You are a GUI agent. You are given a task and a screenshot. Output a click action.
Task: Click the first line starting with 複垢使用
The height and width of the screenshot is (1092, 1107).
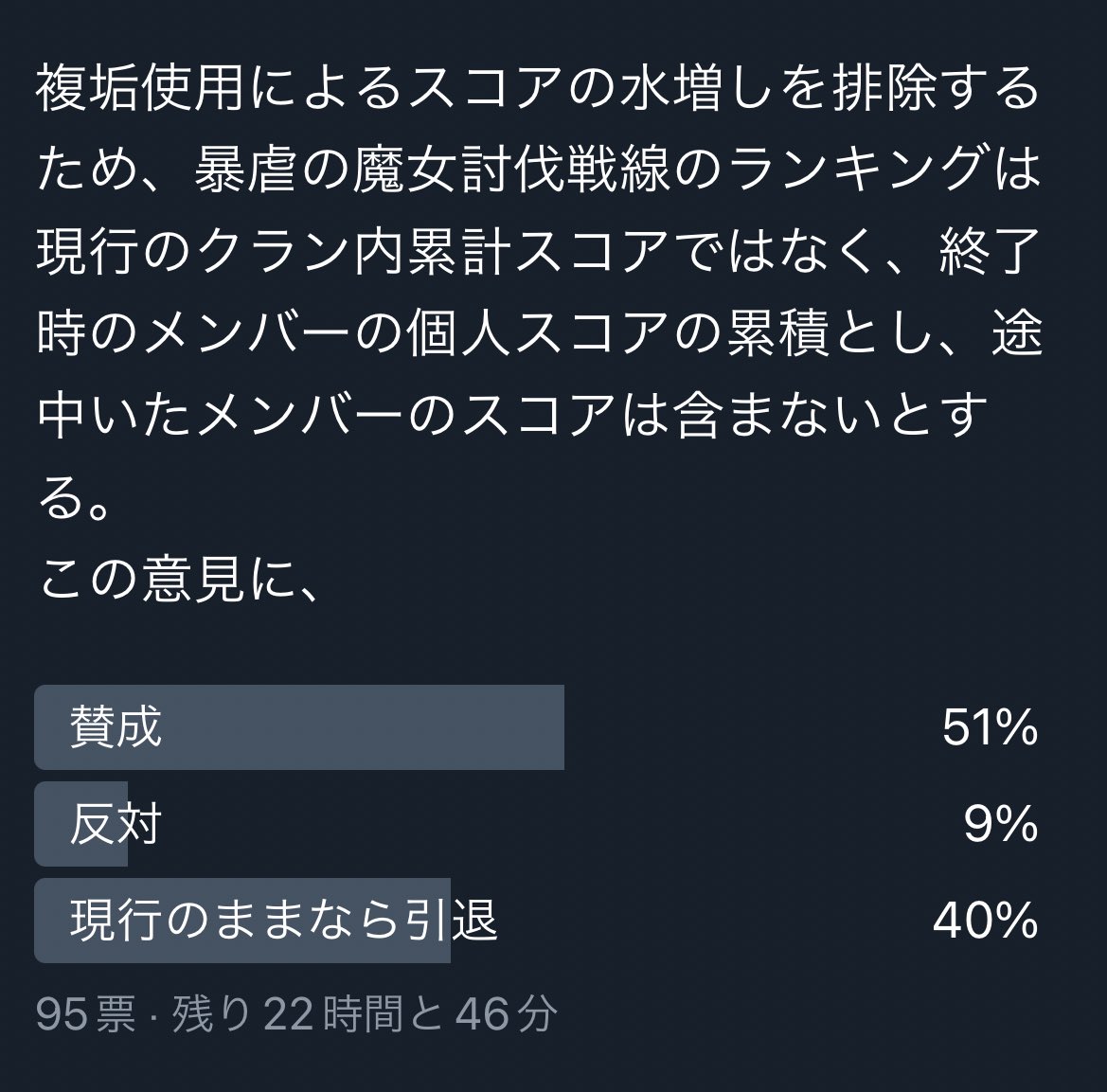coord(538,89)
